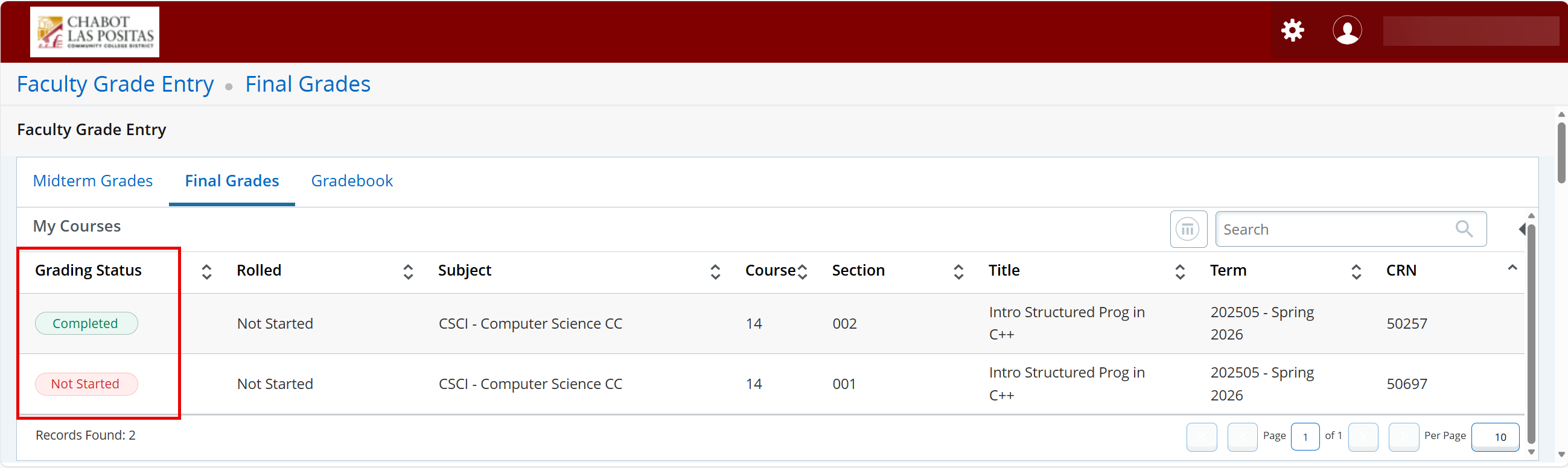Expand sorting on the Grading Status column
Screen dimensions: 1568x468
pos(206,271)
